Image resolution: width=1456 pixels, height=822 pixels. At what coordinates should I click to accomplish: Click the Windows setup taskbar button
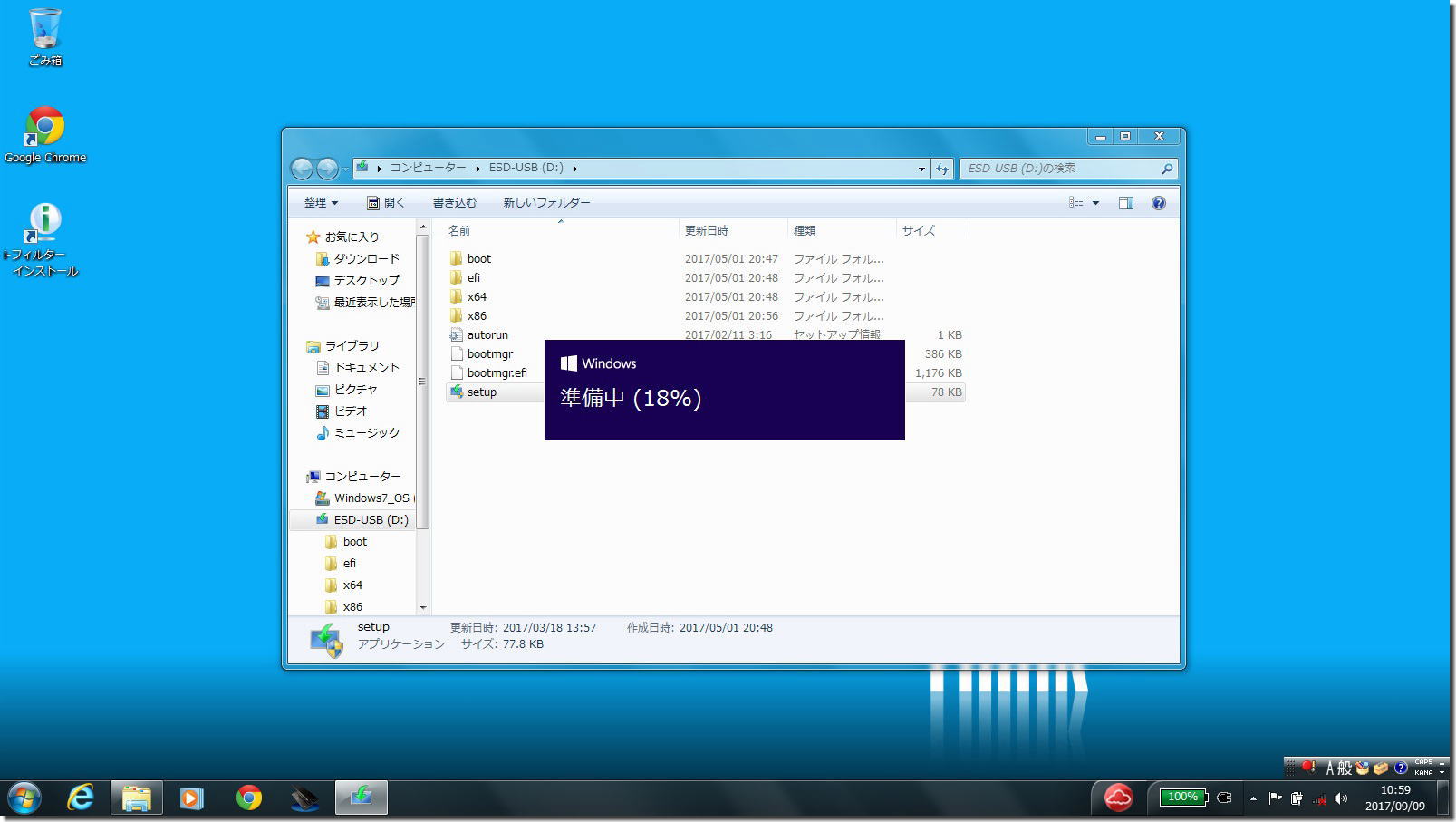361,798
